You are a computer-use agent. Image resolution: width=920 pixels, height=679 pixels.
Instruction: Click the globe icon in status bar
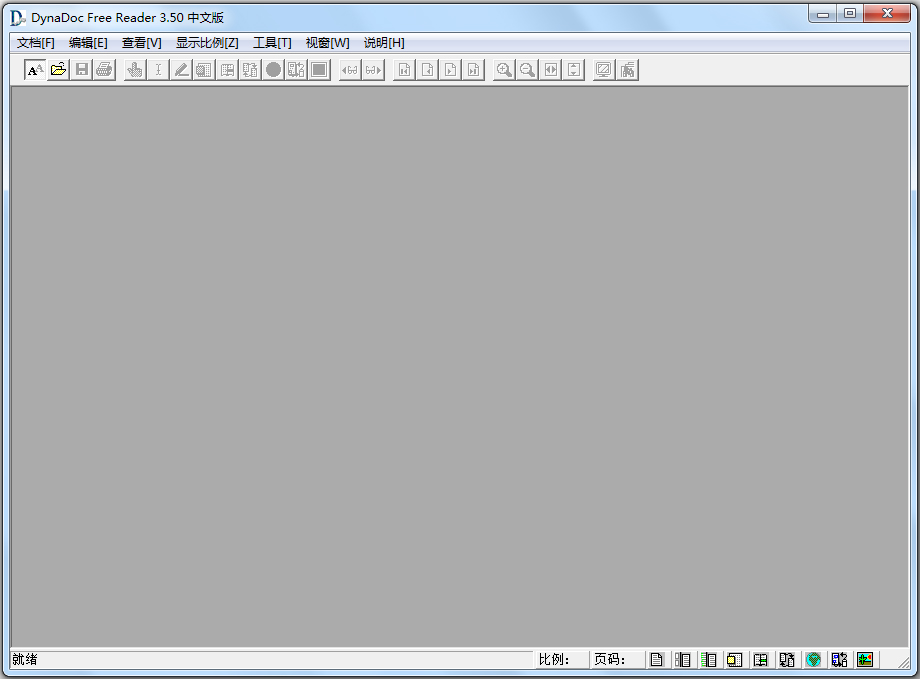pos(813,659)
